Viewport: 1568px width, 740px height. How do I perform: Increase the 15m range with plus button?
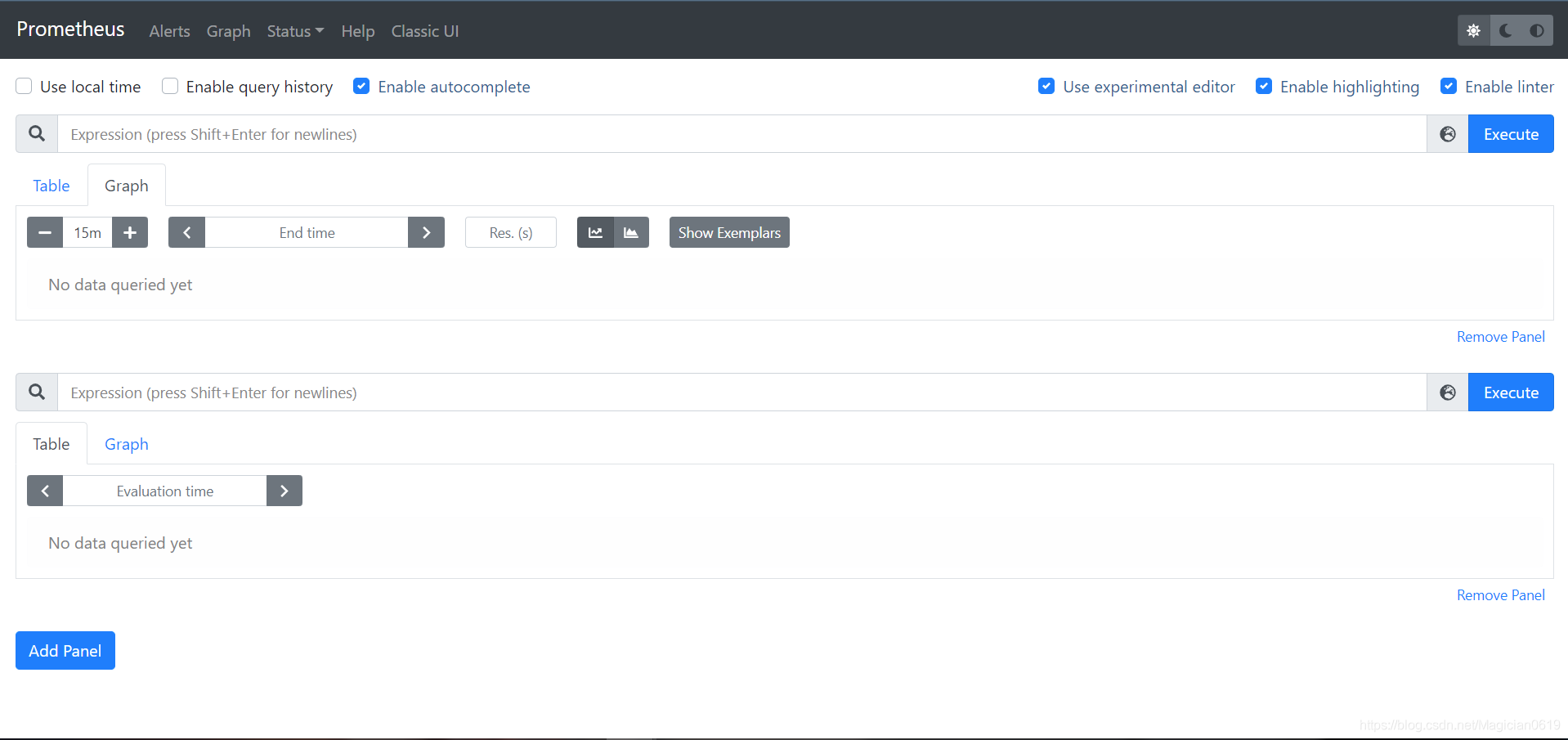click(x=130, y=232)
